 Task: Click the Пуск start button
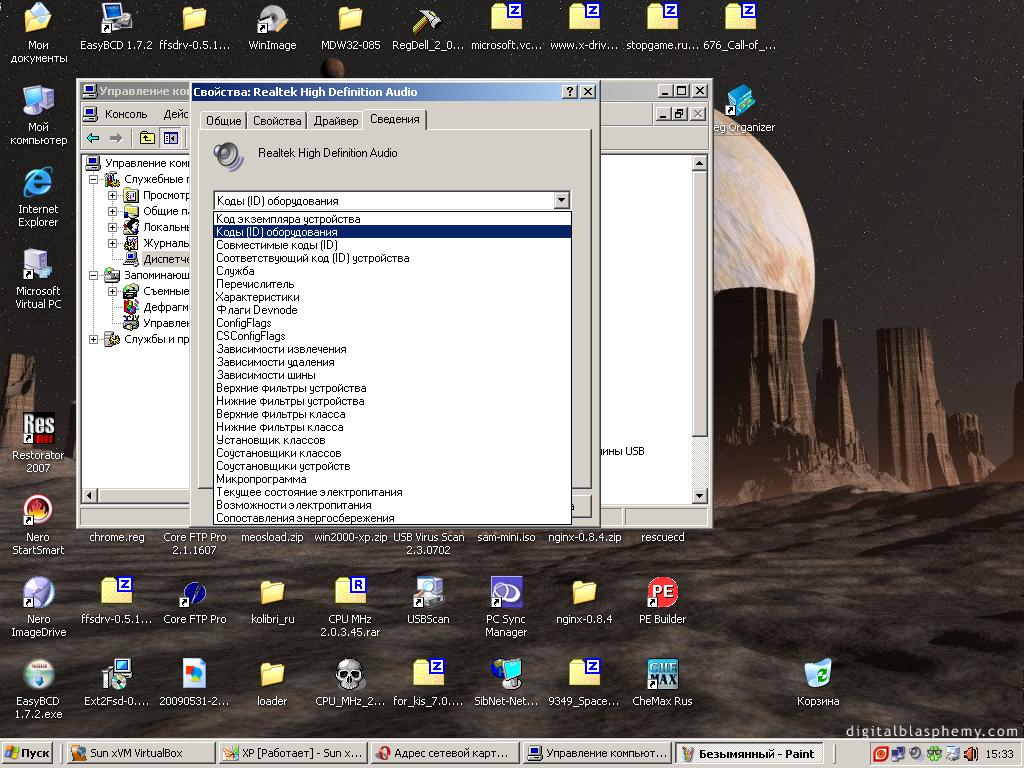click(x=28, y=753)
